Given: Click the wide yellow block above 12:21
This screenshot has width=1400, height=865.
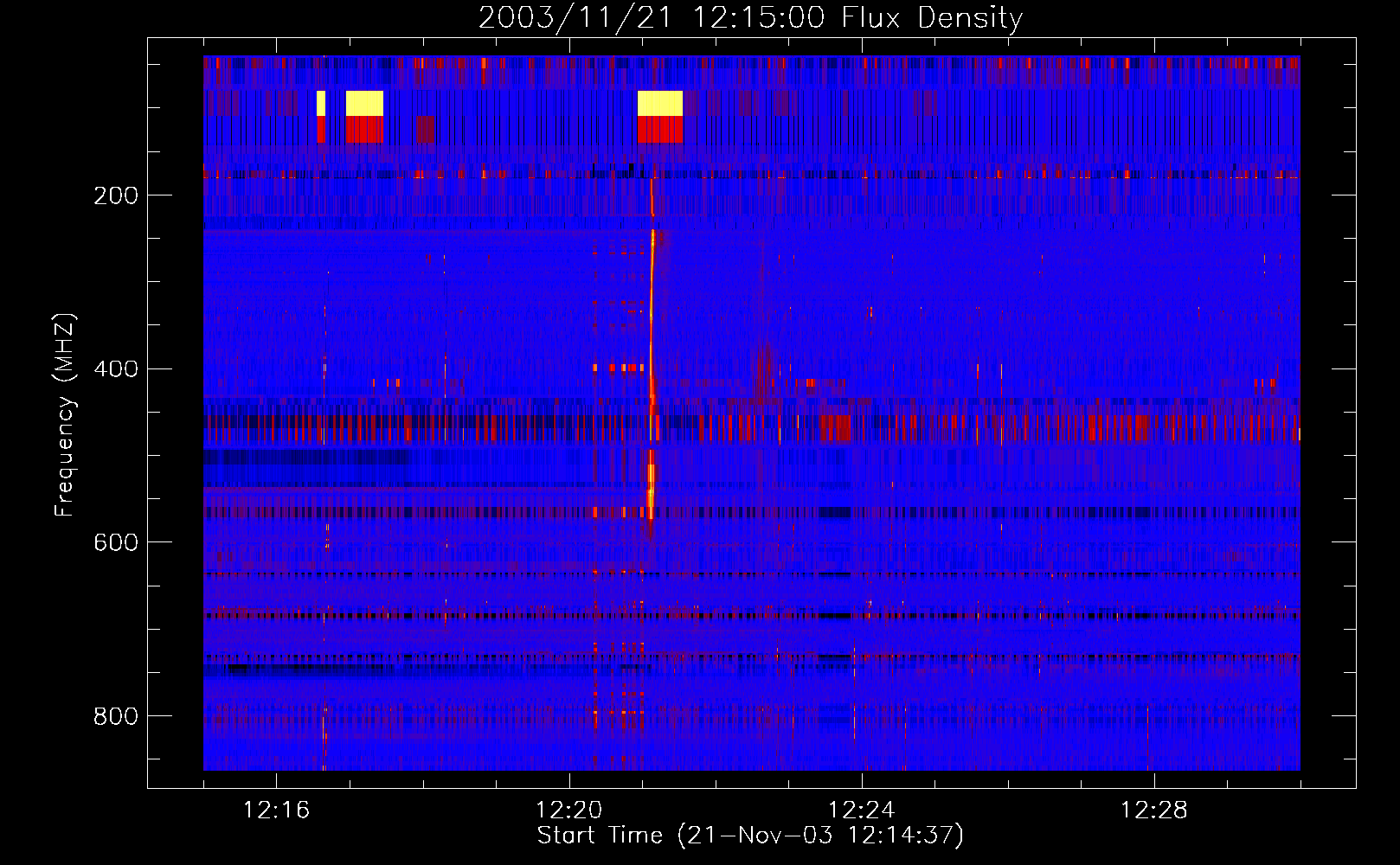Looking at the screenshot, I should tap(660, 103).
